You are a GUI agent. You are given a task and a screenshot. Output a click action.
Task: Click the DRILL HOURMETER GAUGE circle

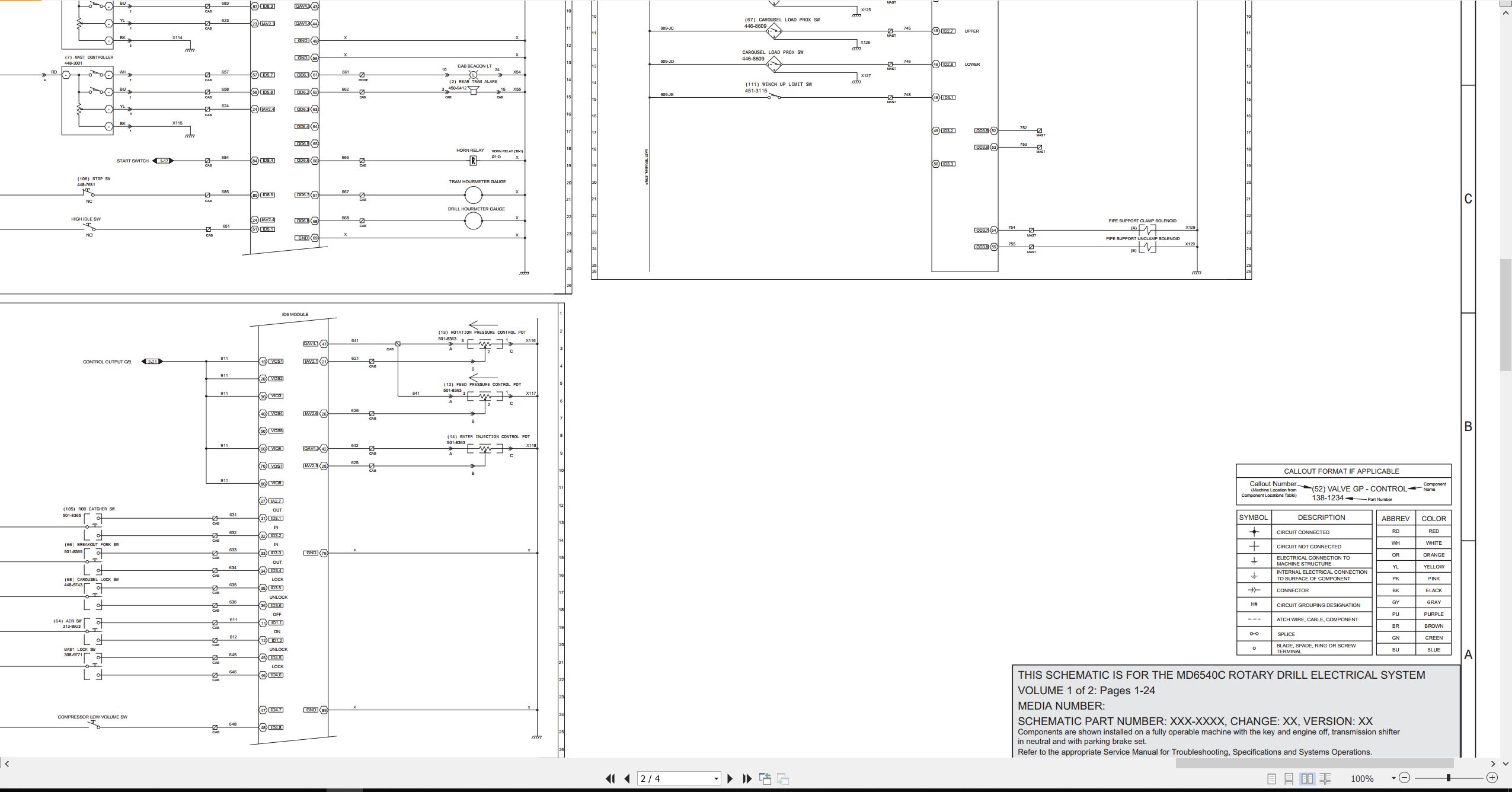pyautogui.click(x=473, y=221)
